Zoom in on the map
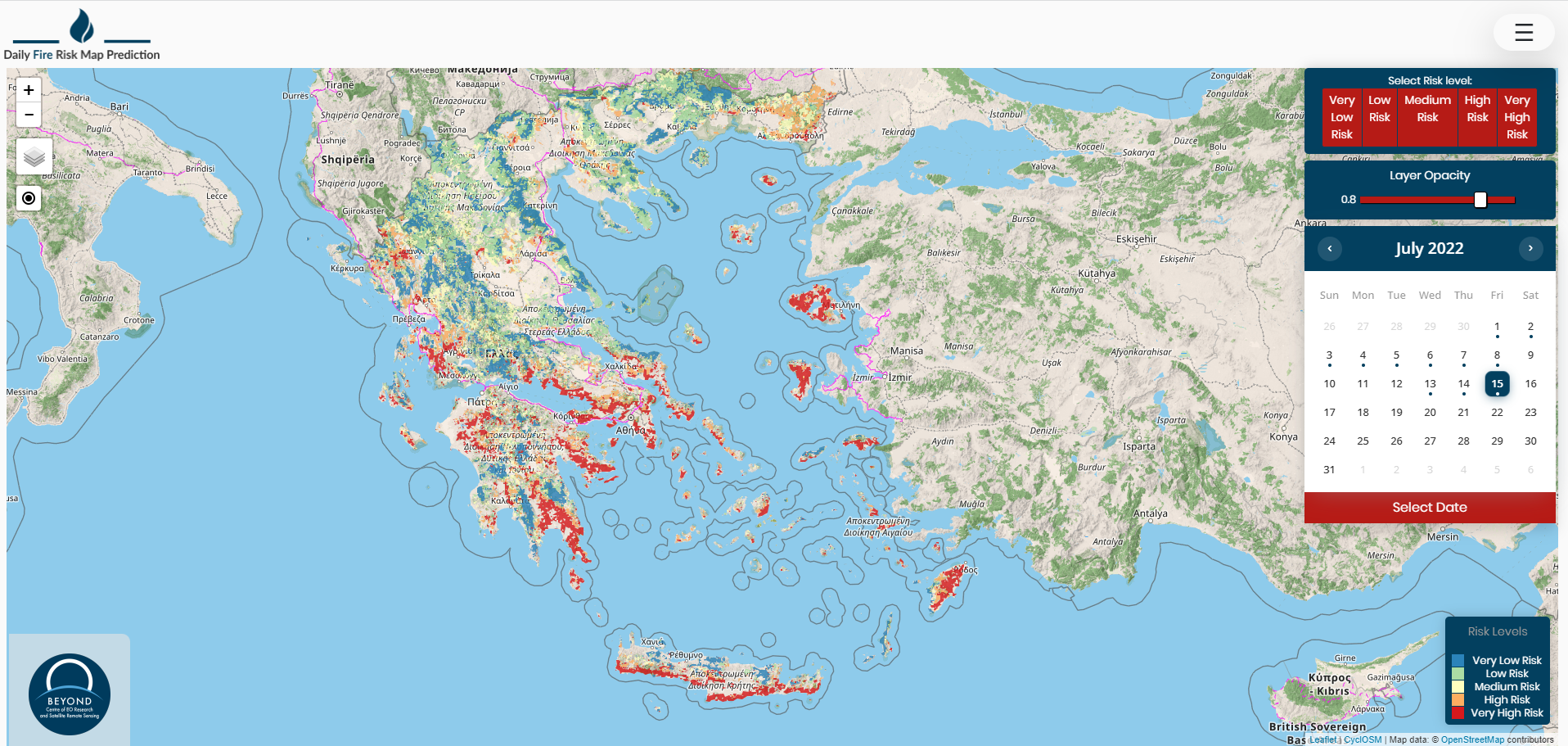The image size is (1568, 746). (x=29, y=90)
